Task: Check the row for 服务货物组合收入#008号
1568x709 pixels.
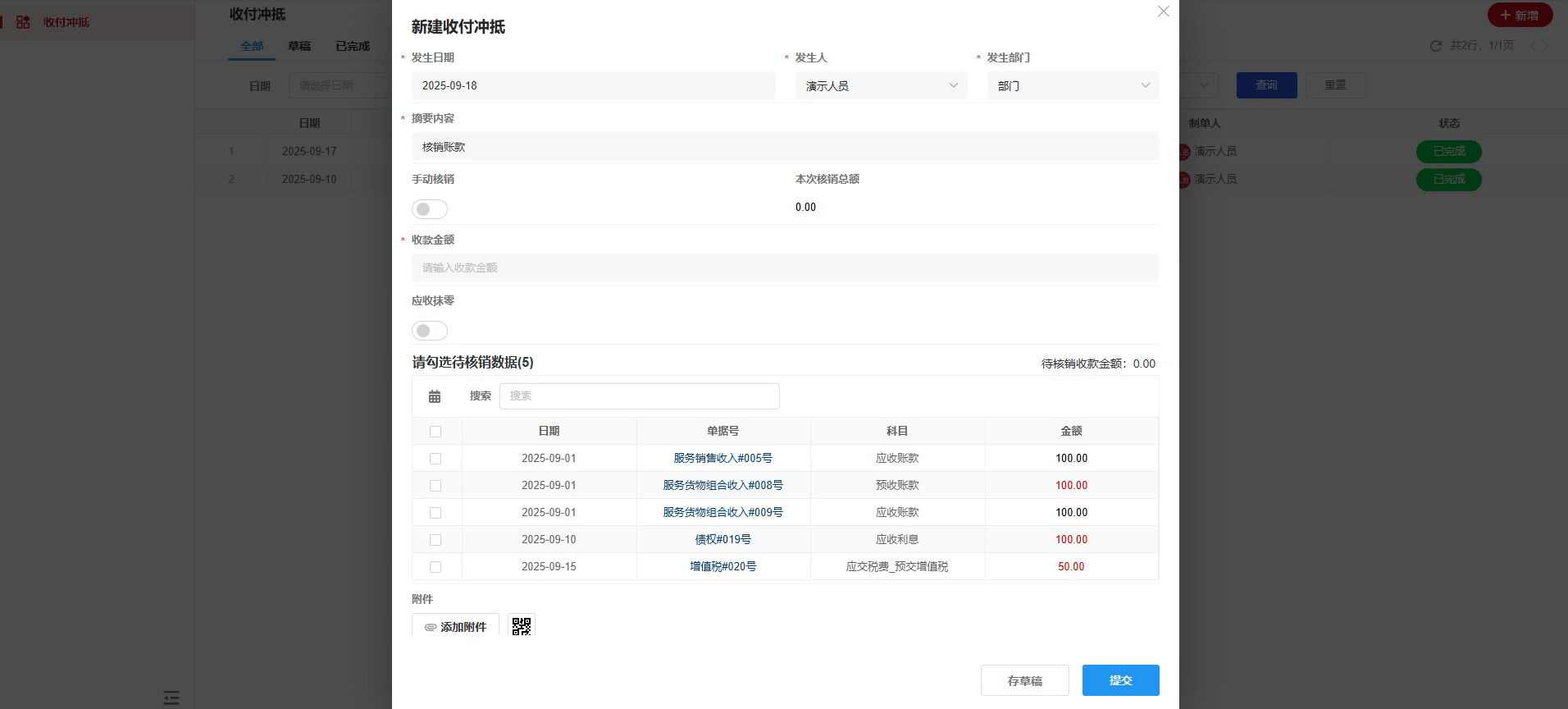Action: pos(435,486)
